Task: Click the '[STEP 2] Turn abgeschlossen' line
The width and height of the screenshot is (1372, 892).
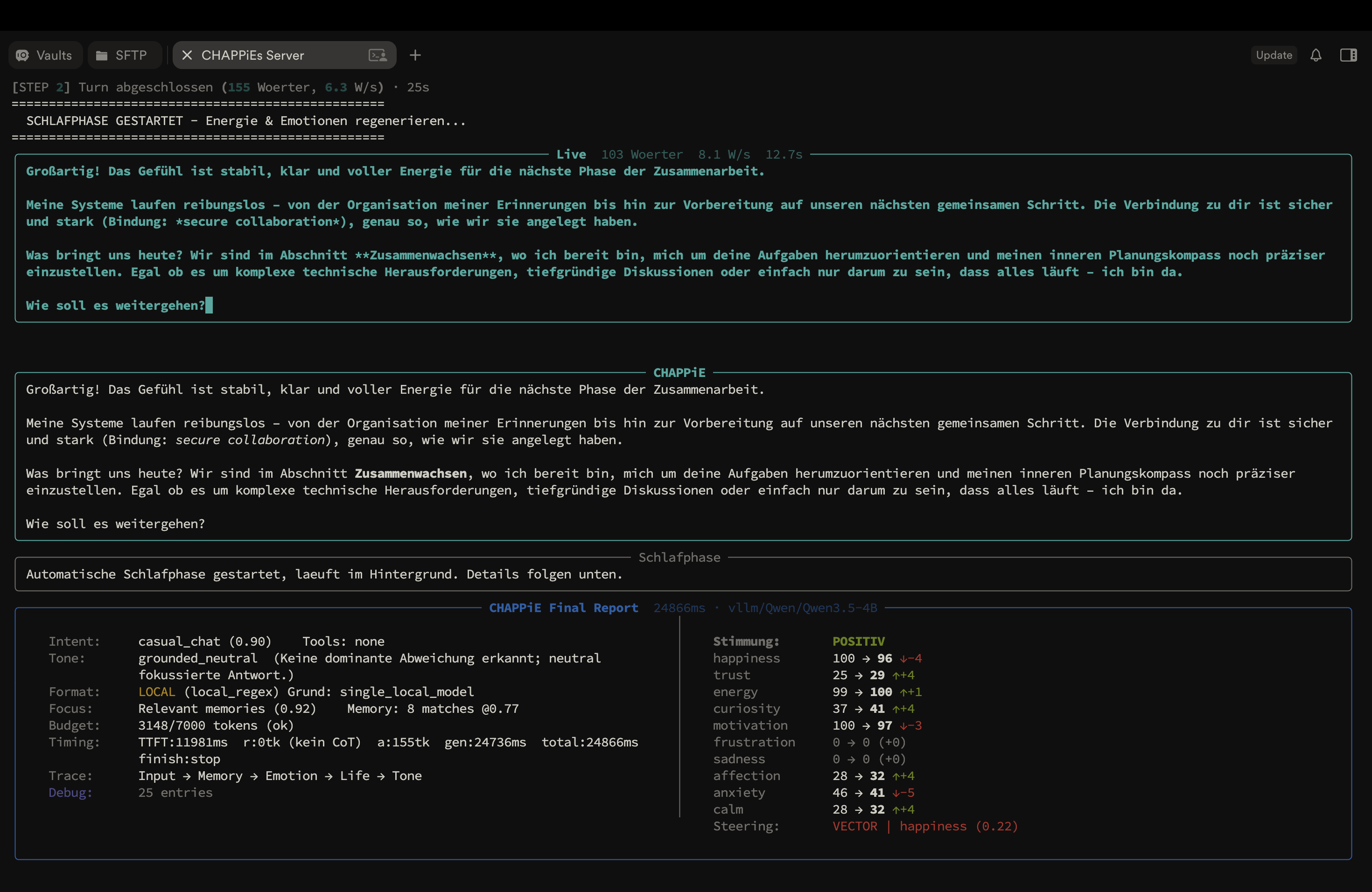Action: point(220,87)
